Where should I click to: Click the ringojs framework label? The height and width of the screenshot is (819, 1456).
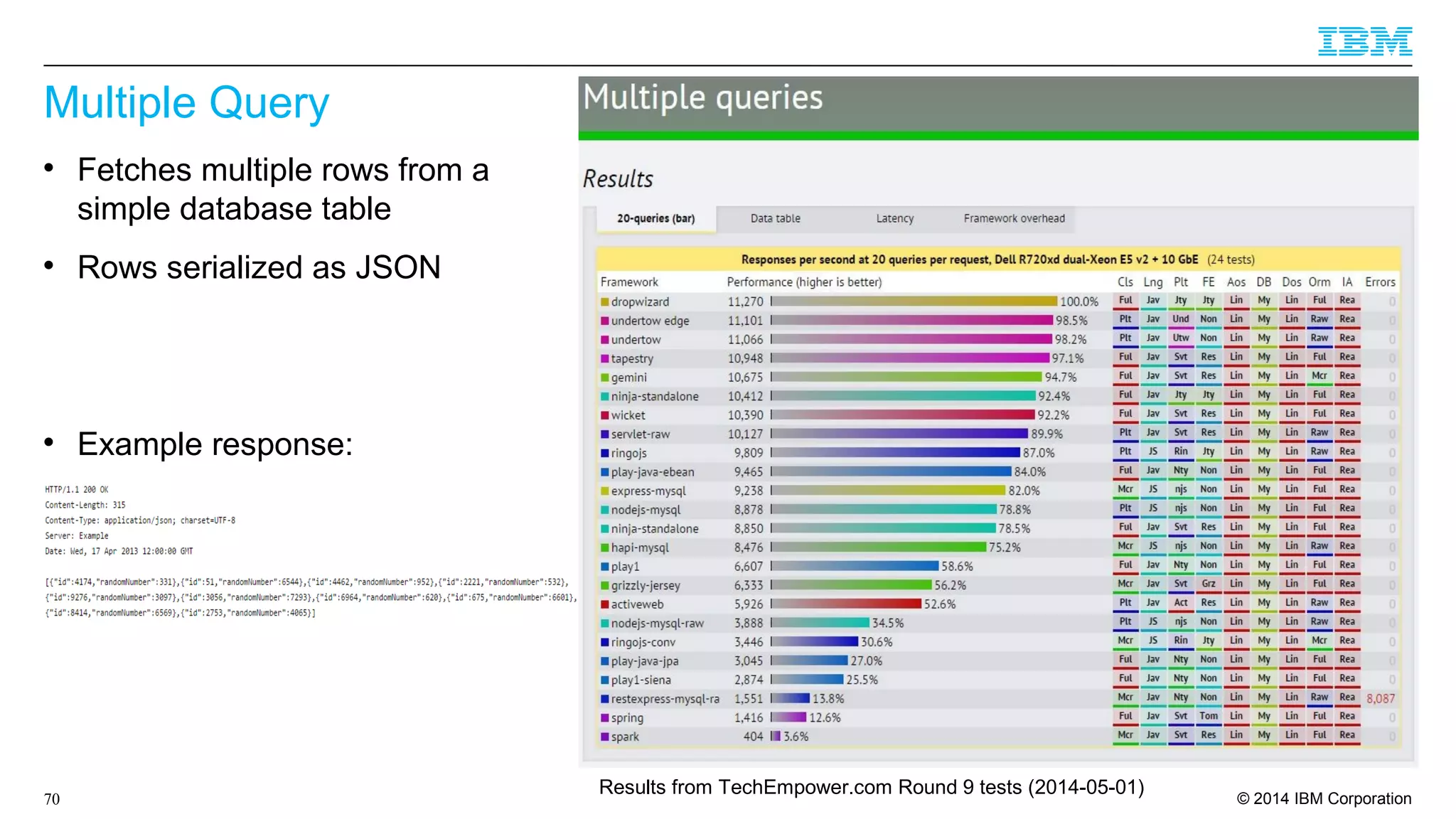(x=628, y=453)
